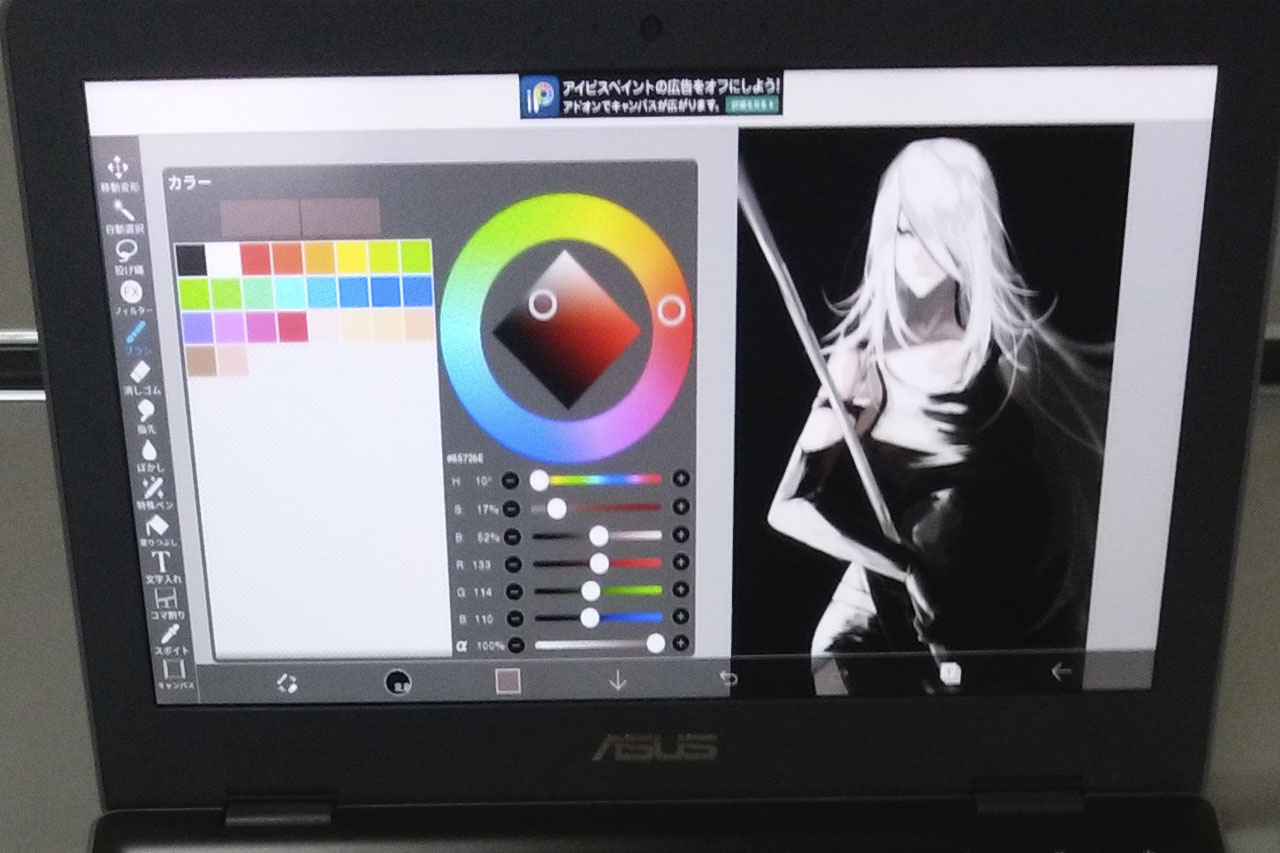Pick the crimson swatch in third row
This screenshot has width=1280, height=853.
pyautogui.click(x=293, y=326)
